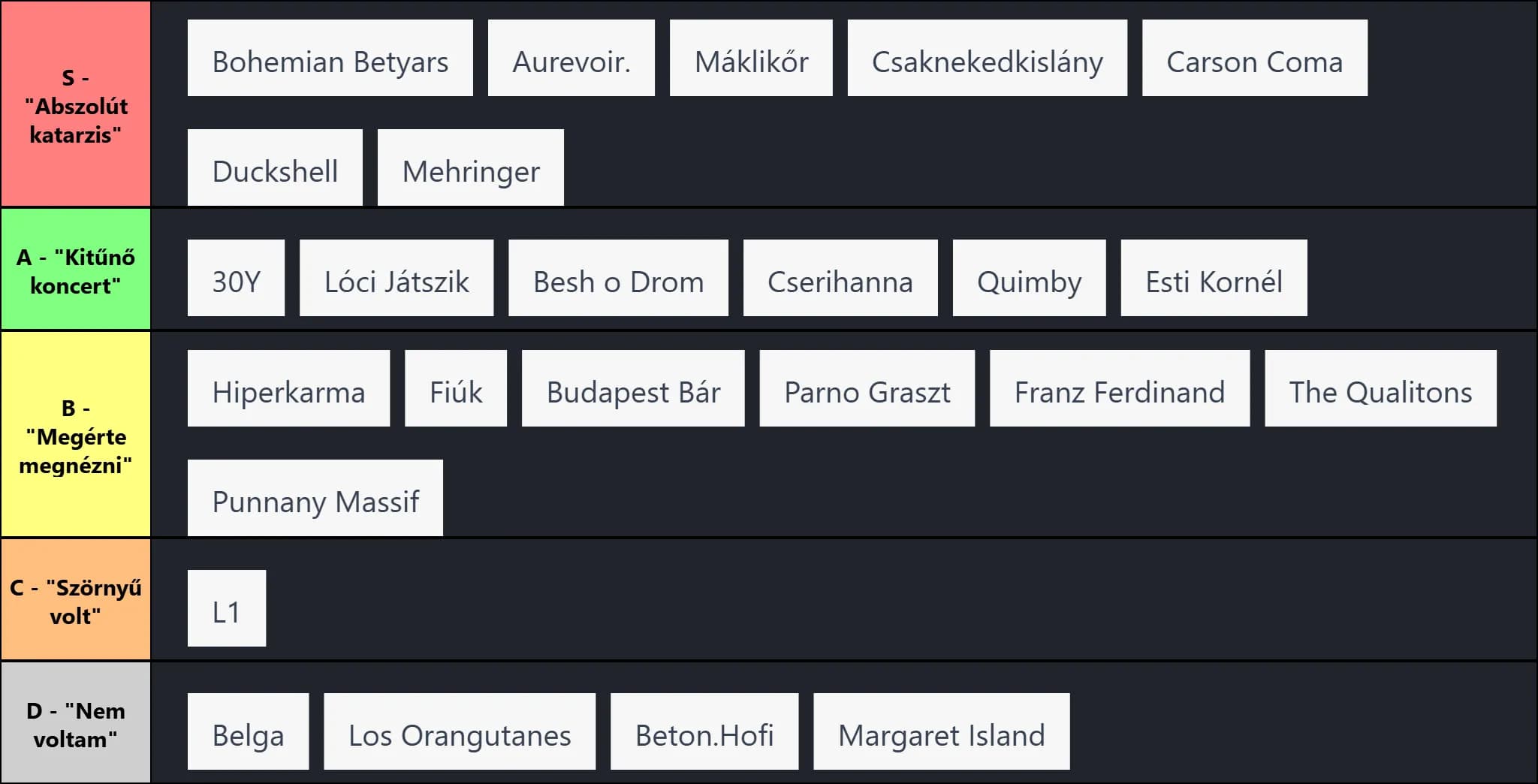The image size is (1538, 784).
Task: Select the orange C tier label "Szörnyű volt"
Action: (75, 601)
